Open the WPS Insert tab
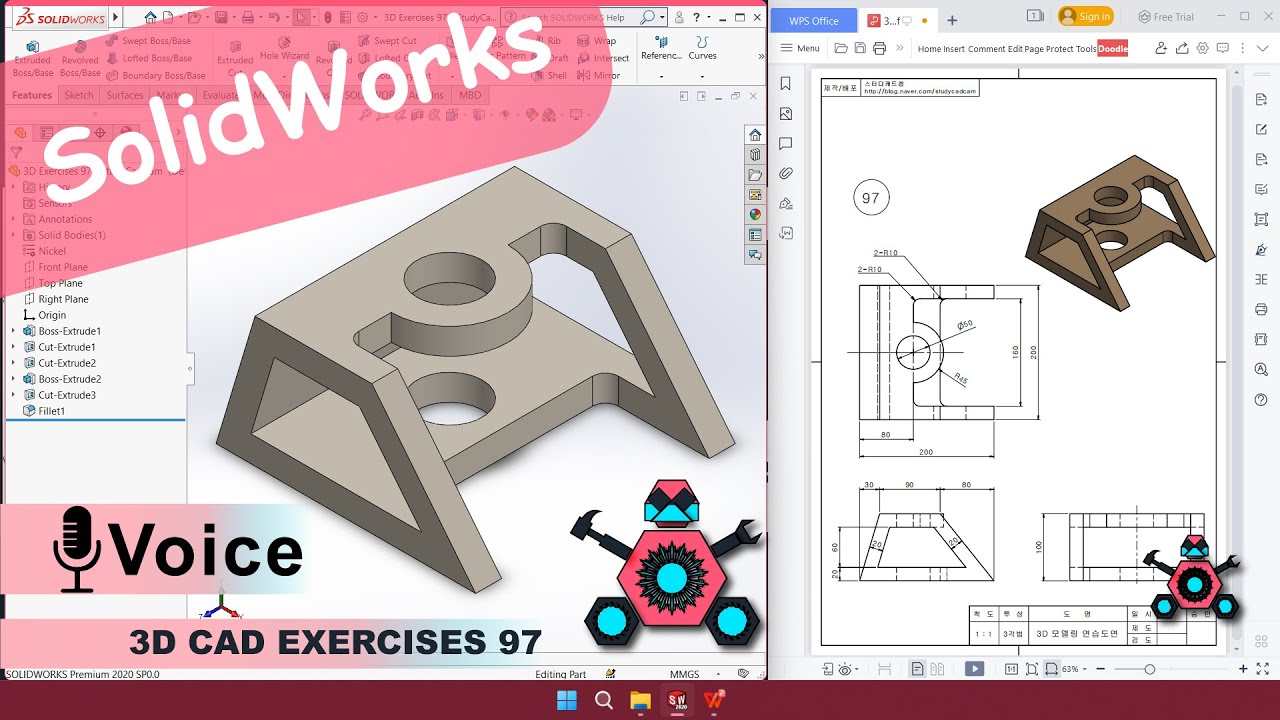The height and width of the screenshot is (720, 1280). (954, 48)
